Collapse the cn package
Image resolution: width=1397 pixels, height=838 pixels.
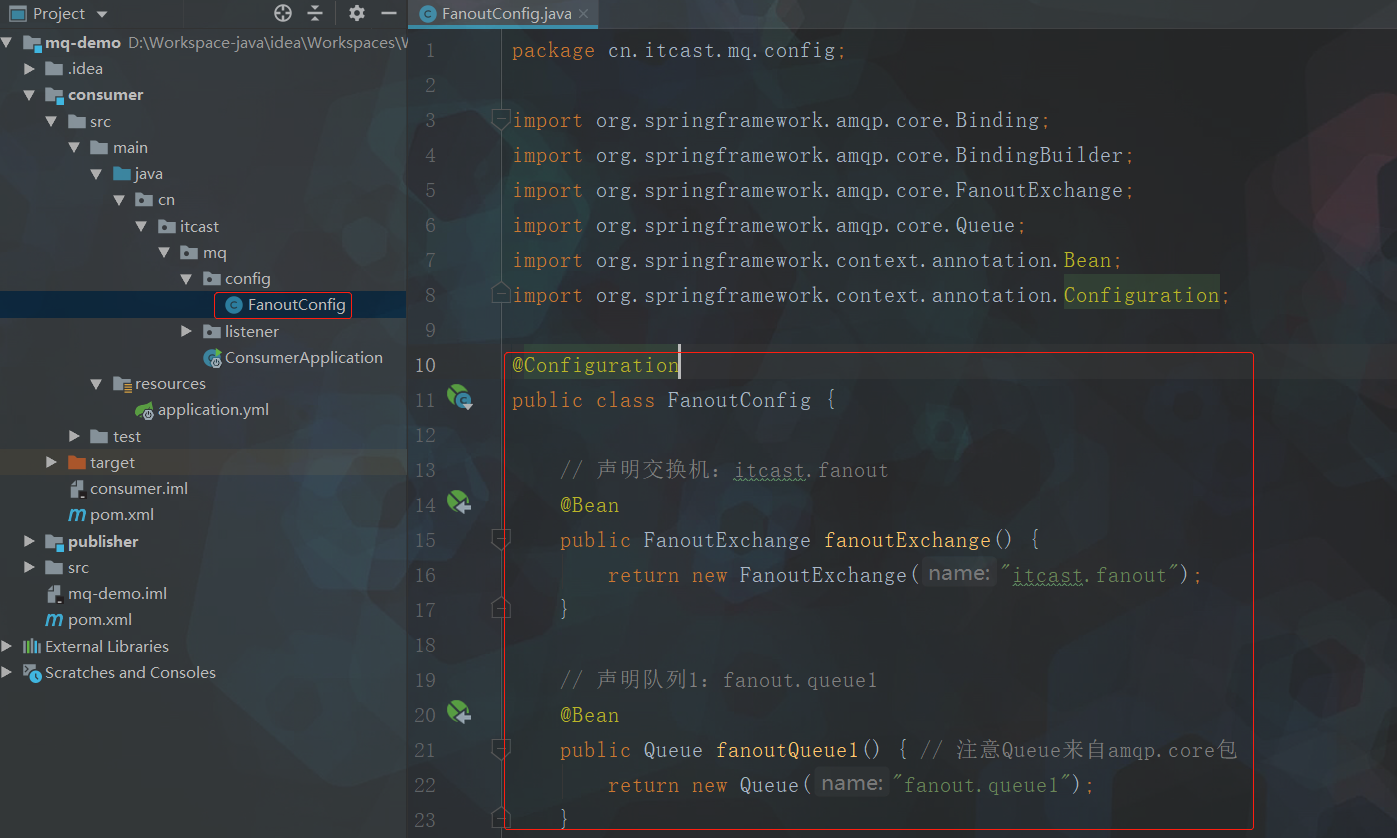tap(119, 200)
